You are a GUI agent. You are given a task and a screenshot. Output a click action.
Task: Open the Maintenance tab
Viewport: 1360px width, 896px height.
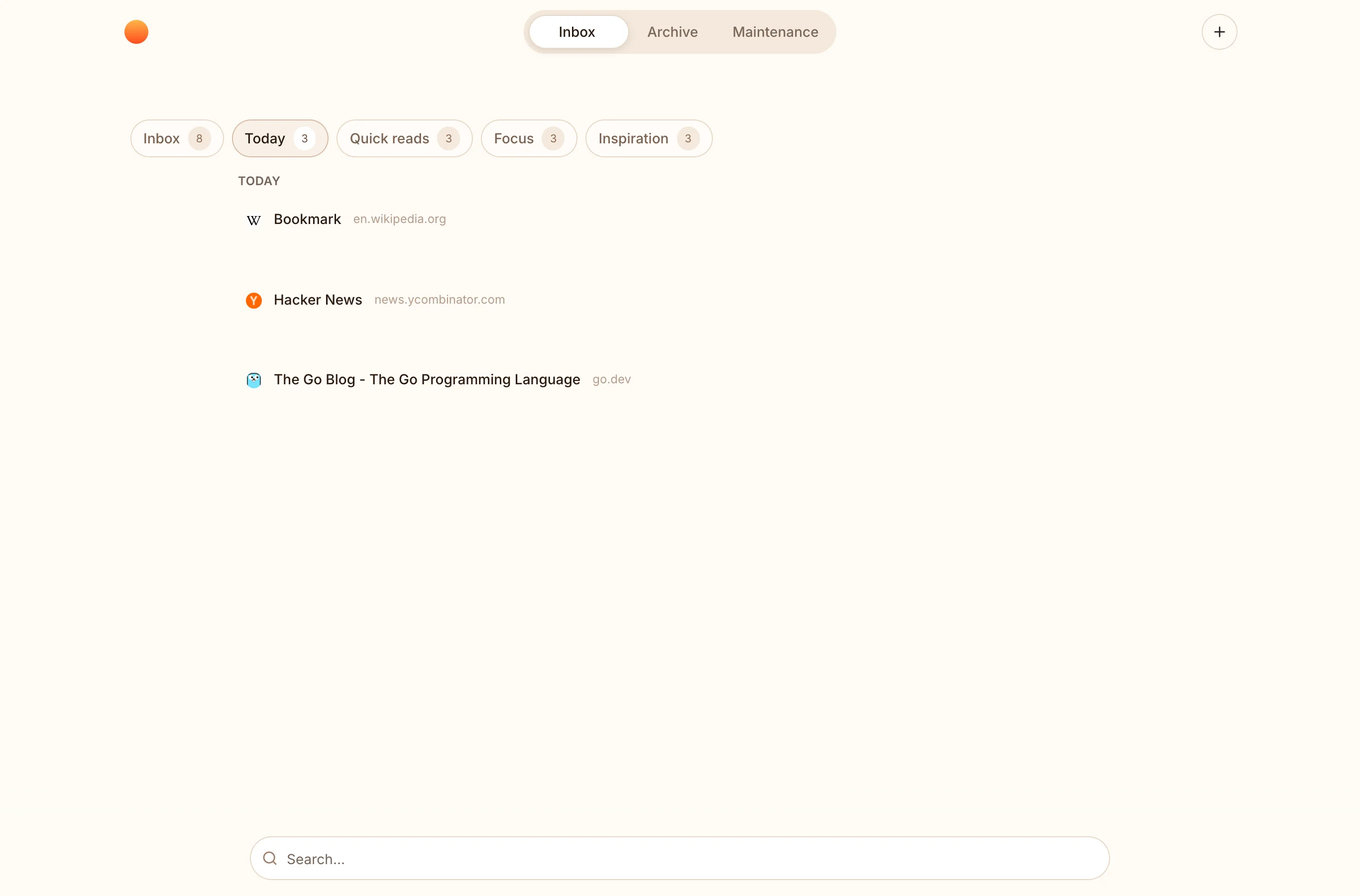coord(775,32)
